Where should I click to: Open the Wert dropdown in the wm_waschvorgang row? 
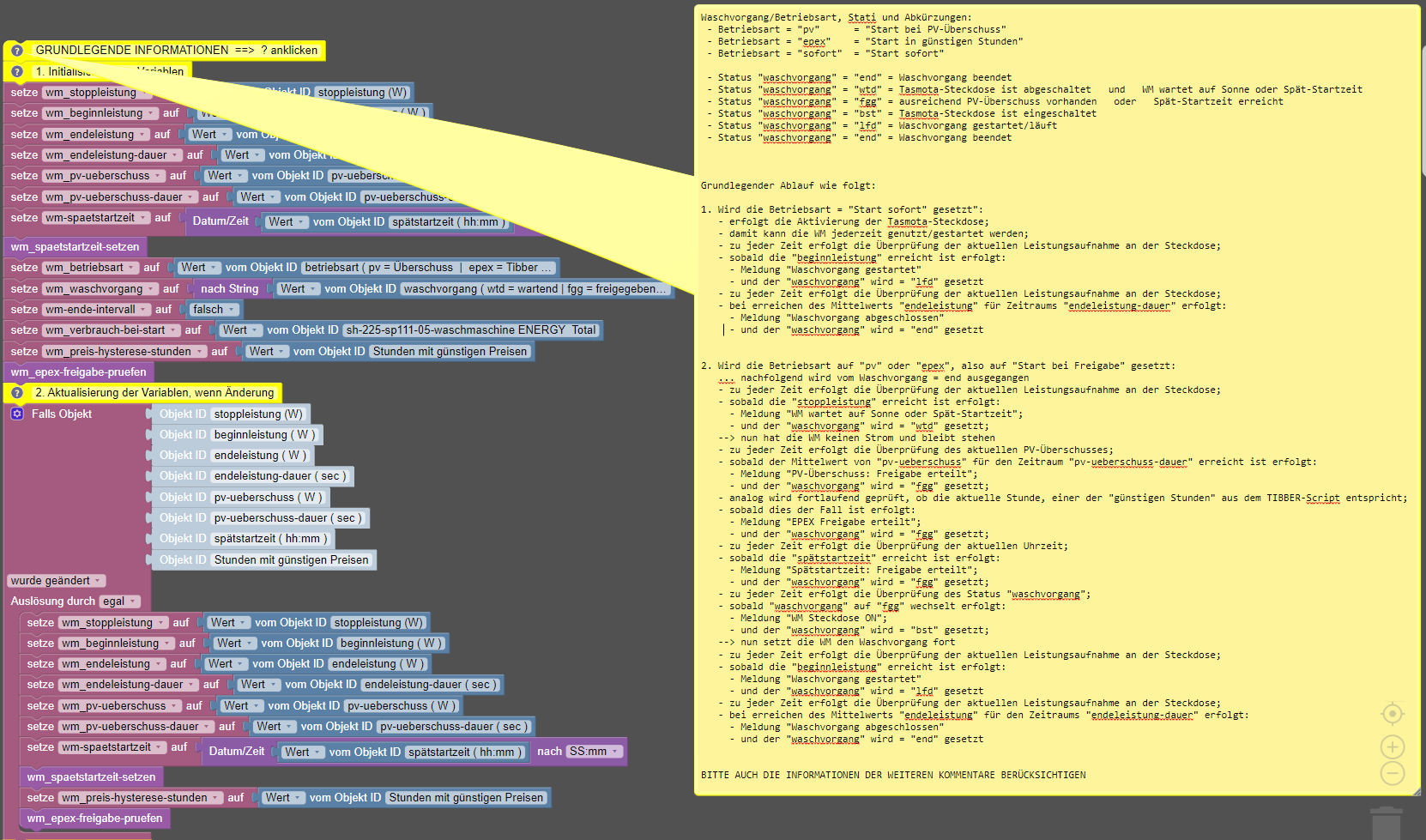pyautogui.click(x=298, y=289)
